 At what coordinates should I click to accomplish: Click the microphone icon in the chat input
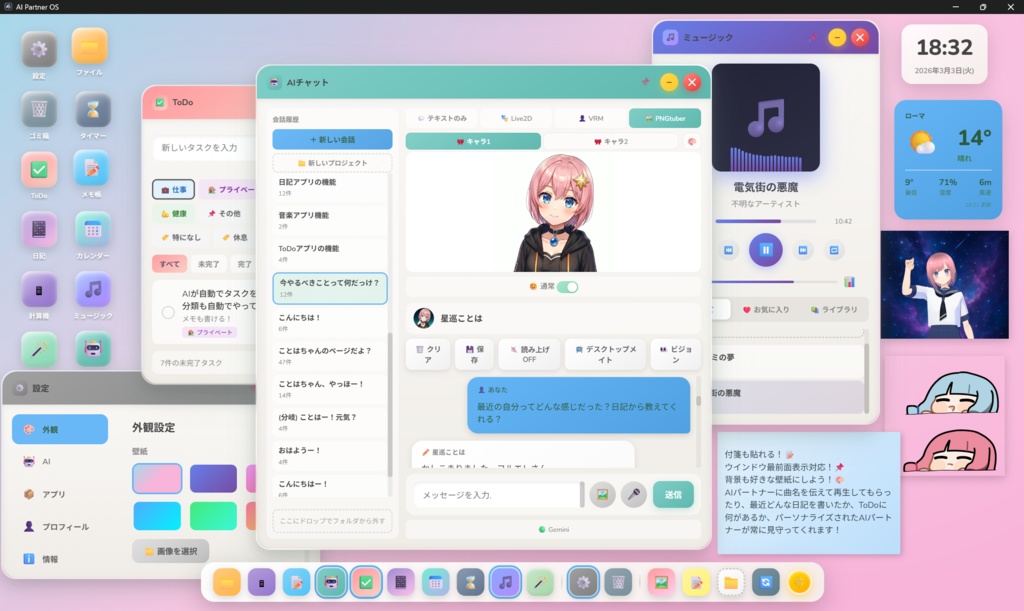[632, 495]
